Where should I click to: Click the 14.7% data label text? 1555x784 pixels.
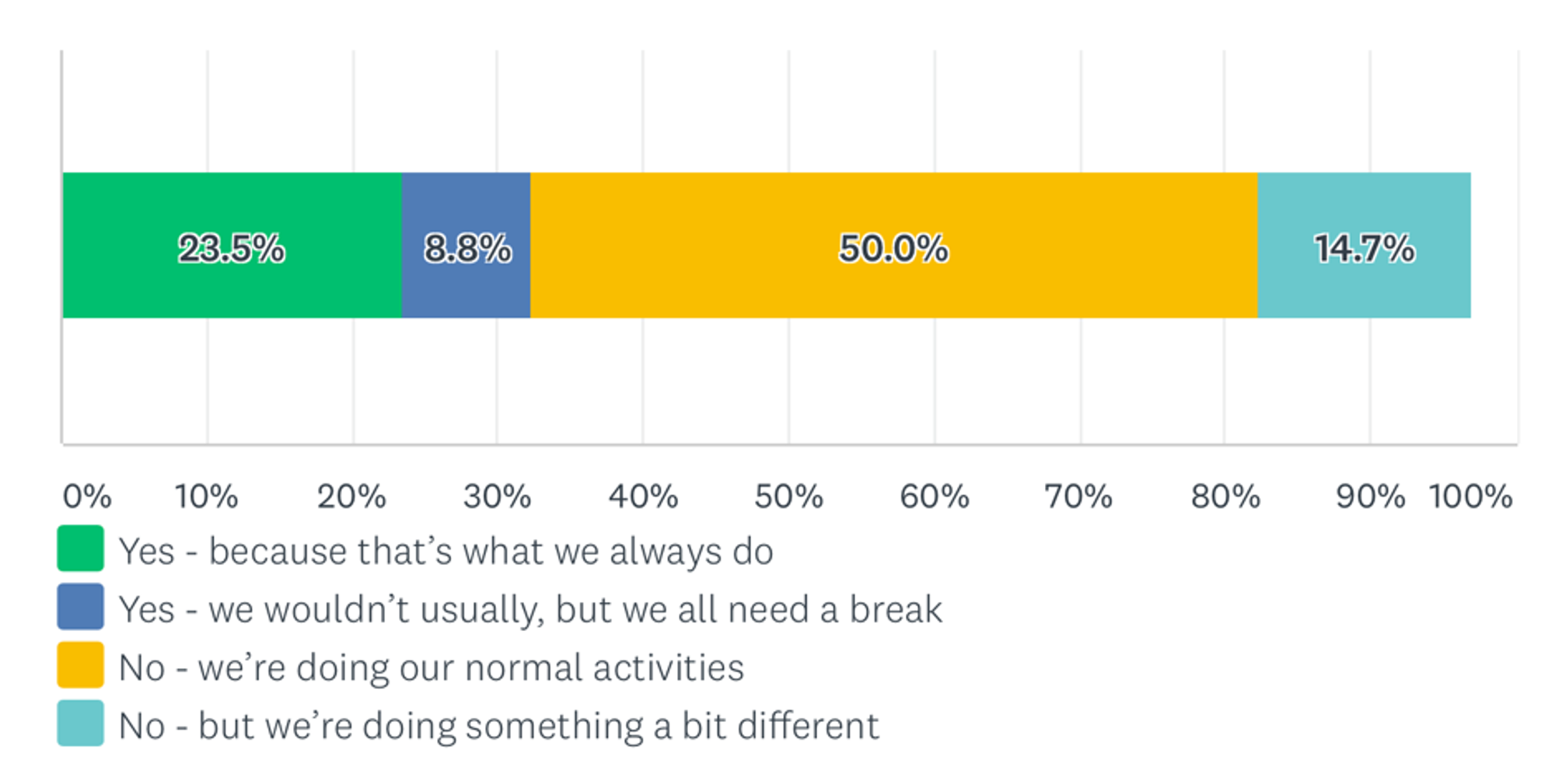coord(1365,249)
